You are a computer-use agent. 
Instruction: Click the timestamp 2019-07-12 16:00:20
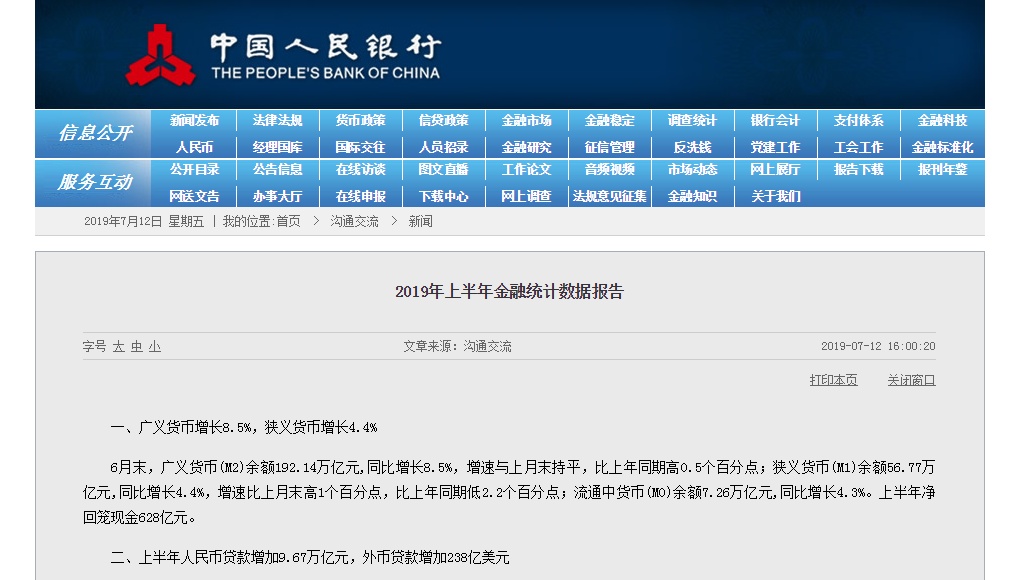[x=878, y=346]
